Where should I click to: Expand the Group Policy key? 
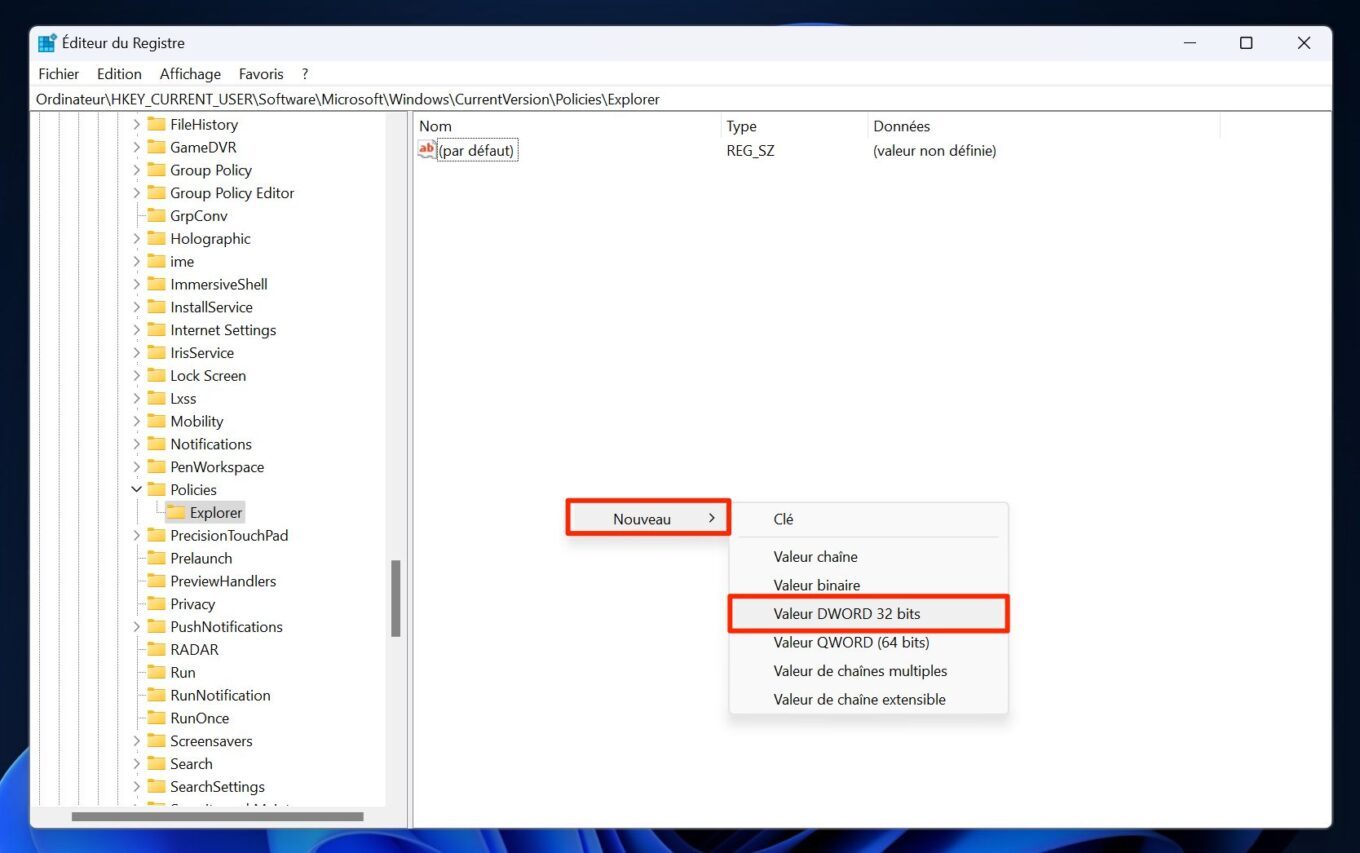[137, 170]
